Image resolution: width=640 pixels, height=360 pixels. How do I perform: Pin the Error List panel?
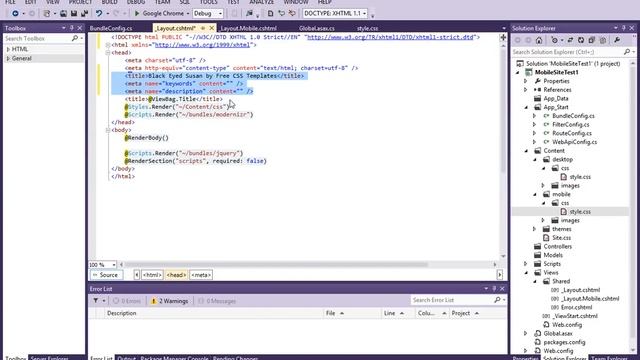pyautogui.click(x=494, y=289)
